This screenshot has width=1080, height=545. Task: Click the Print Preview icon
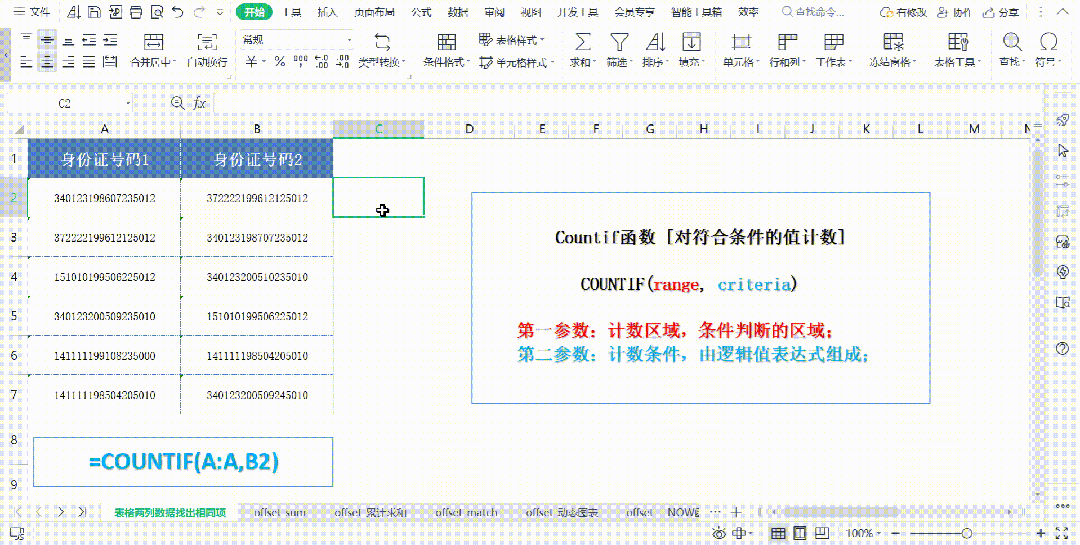click(x=157, y=12)
